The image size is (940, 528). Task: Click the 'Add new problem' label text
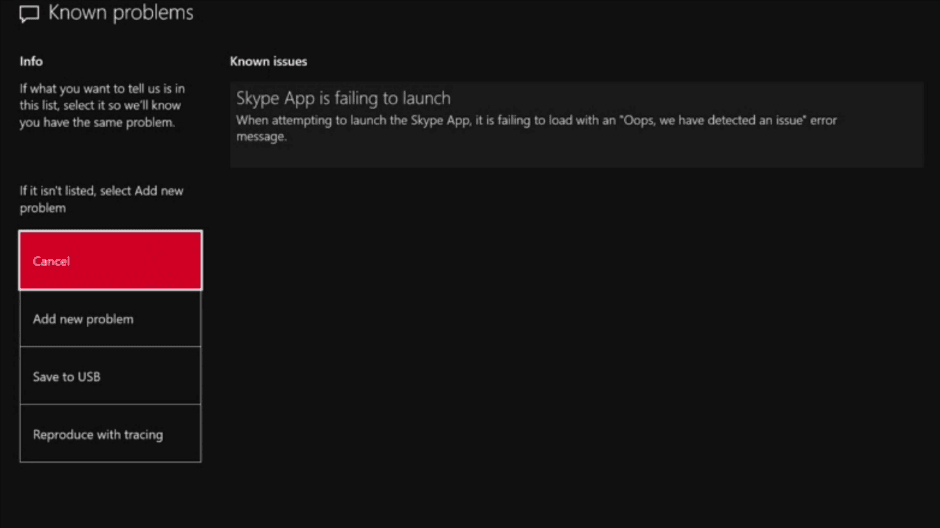[83, 319]
